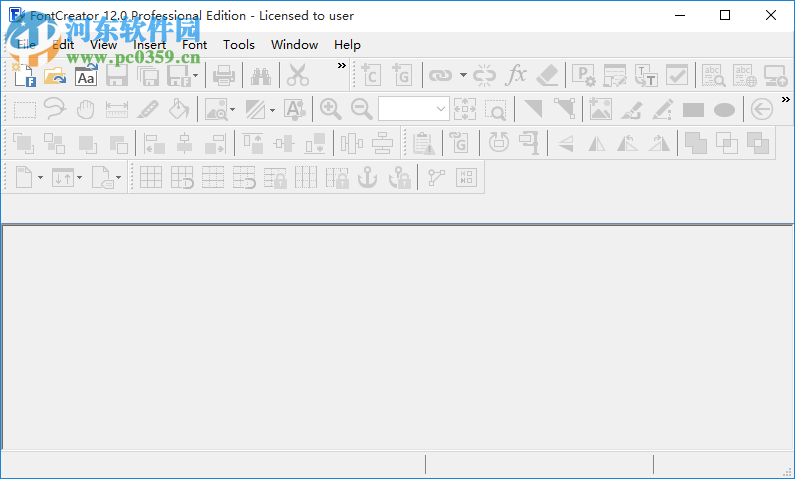795x479 pixels.
Task: Expand first toolbar overflow chevron
Action: coord(342,65)
